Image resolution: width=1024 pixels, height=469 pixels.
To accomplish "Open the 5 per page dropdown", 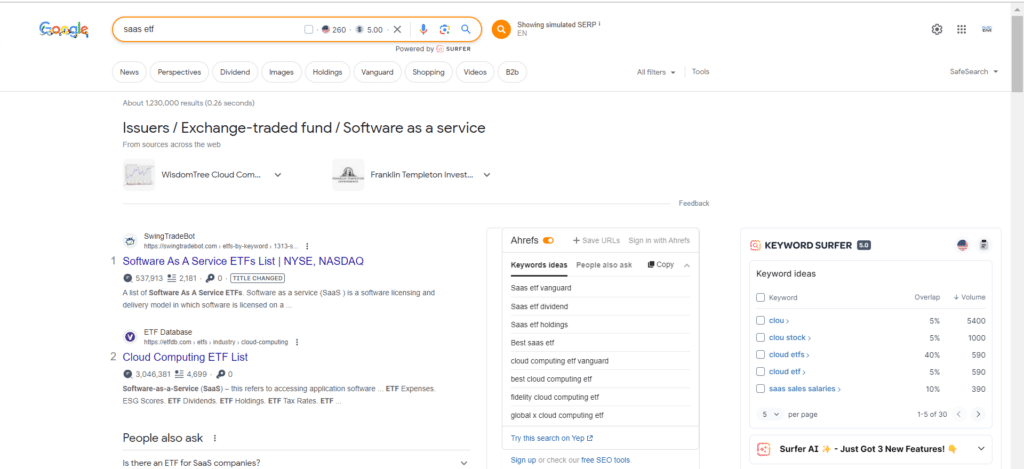I will 770,414.
